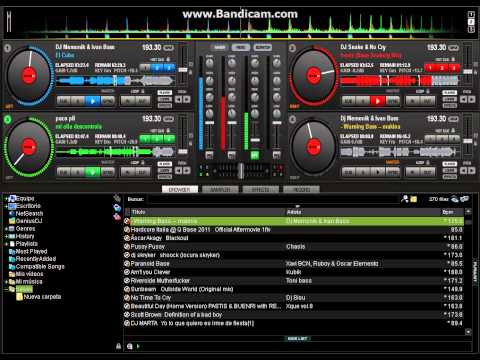The height and width of the screenshot is (360, 480).
Task: Hit the CUE button on deck 1
Action: coord(64,101)
